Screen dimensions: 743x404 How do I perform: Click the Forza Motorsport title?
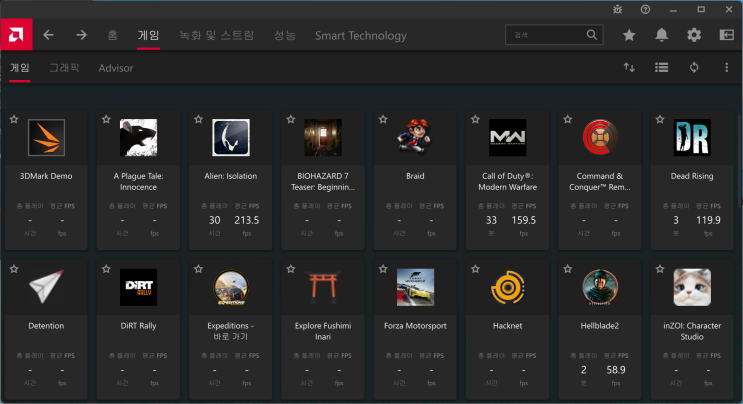pos(415,326)
